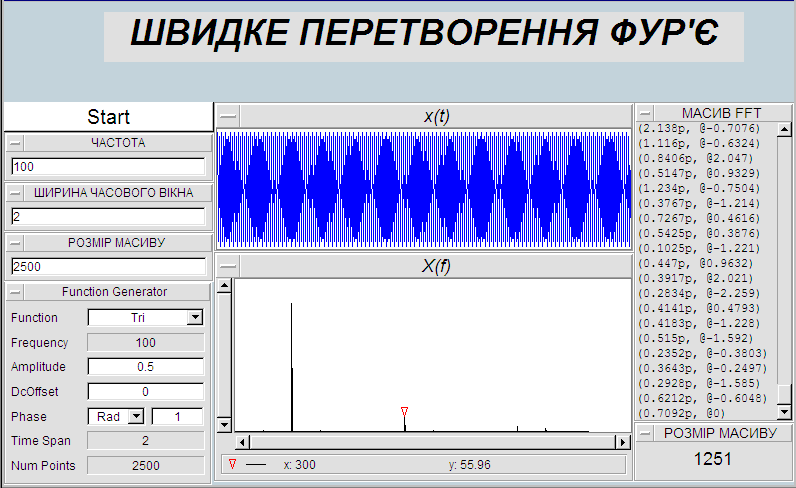Viewport: 796px width, 488px height.
Task: Select FFT entry (0.7092p, @0)
Action: coord(682,413)
